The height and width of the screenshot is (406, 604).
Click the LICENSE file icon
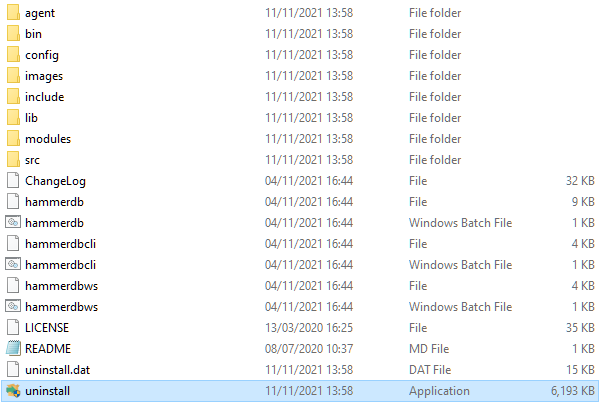point(13,327)
